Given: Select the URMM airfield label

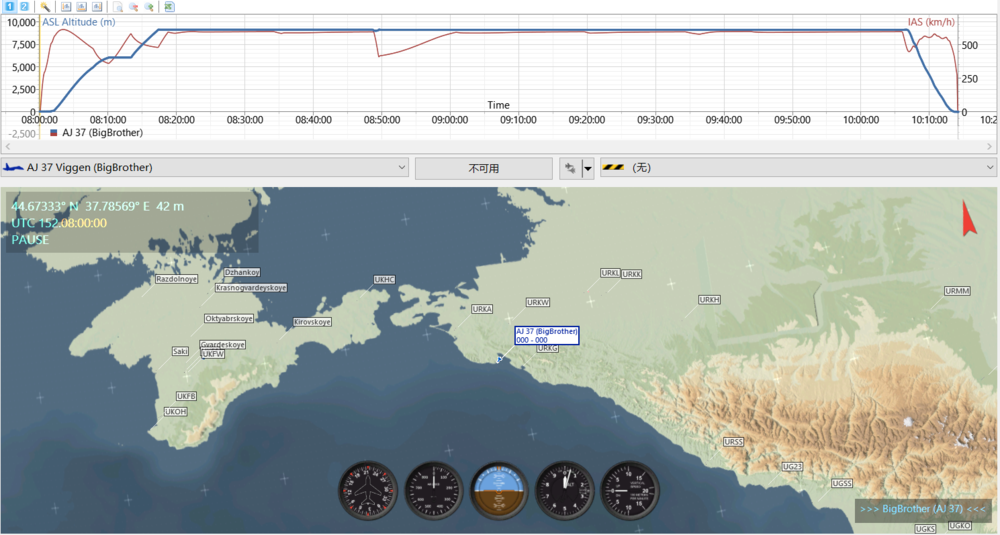Looking at the screenshot, I should tap(957, 291).
